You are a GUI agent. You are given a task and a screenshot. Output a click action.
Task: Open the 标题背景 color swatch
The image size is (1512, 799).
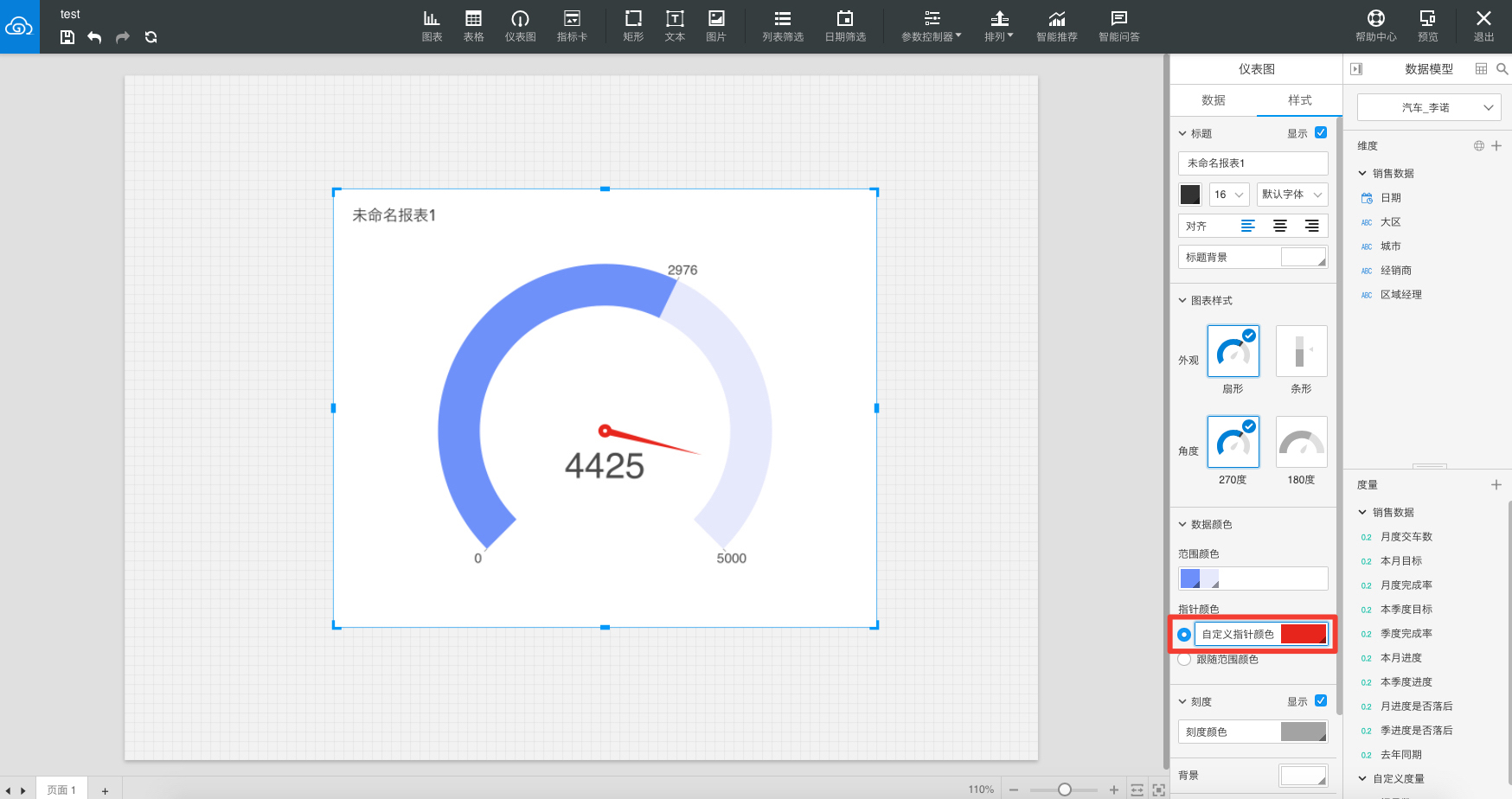1304,257
